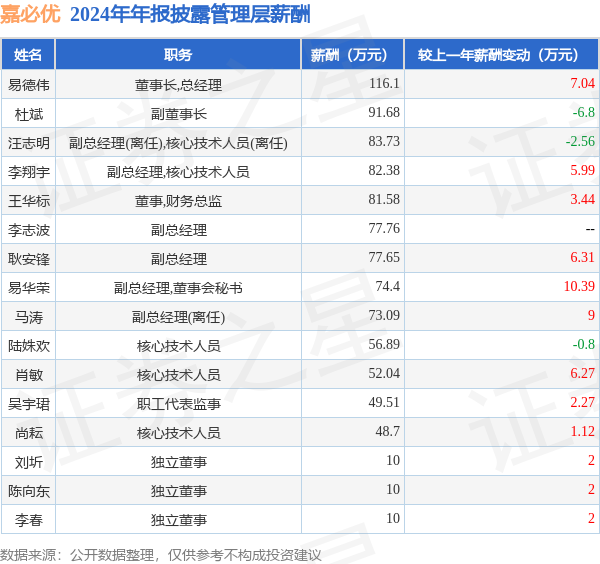Click the salary value 48.7
This screenshot has height=564, width=600.
tap(388, 432)
